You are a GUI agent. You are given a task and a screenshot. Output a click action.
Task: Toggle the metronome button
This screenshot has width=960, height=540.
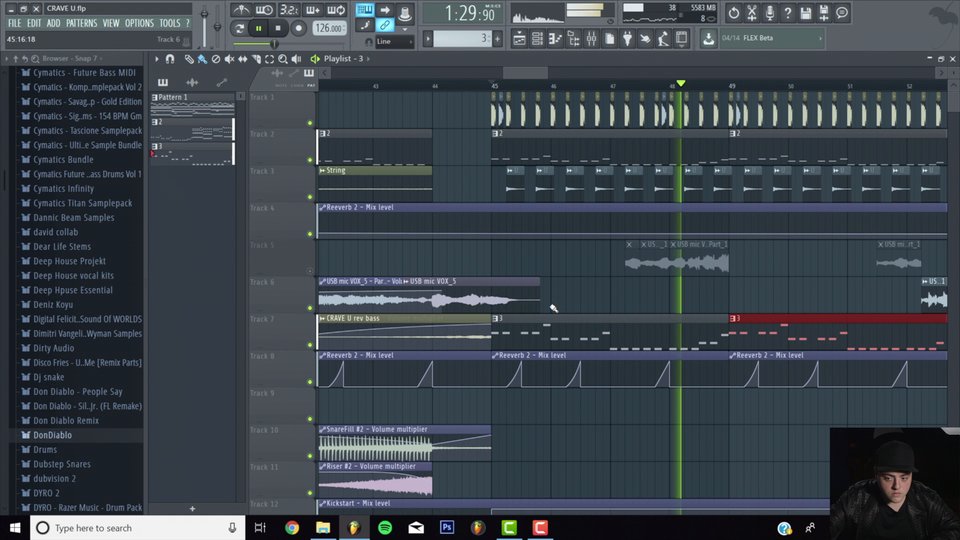pos(241,10)
